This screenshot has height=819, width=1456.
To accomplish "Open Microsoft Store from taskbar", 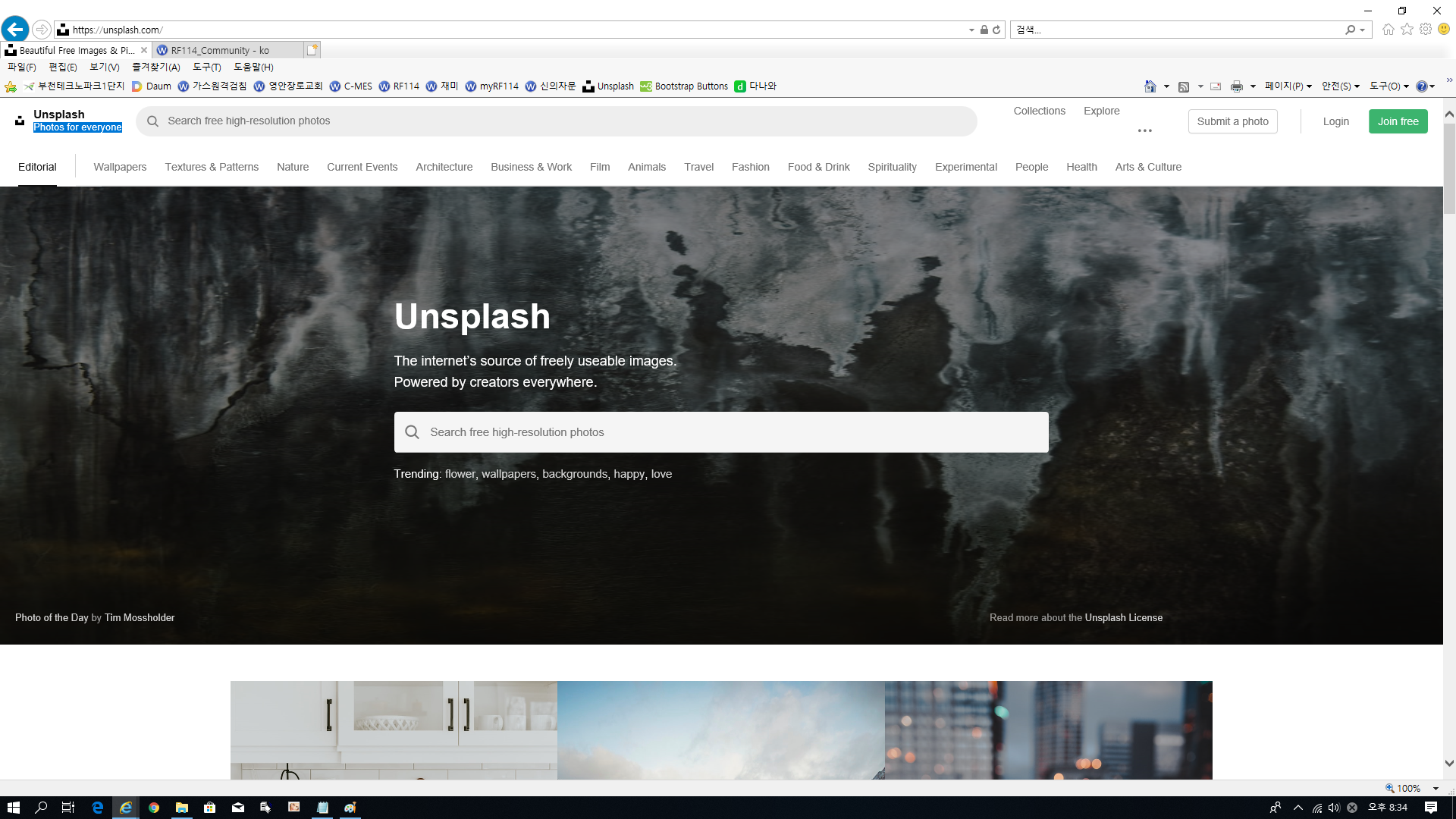I will pyautogui.click(x=210, y=808).
